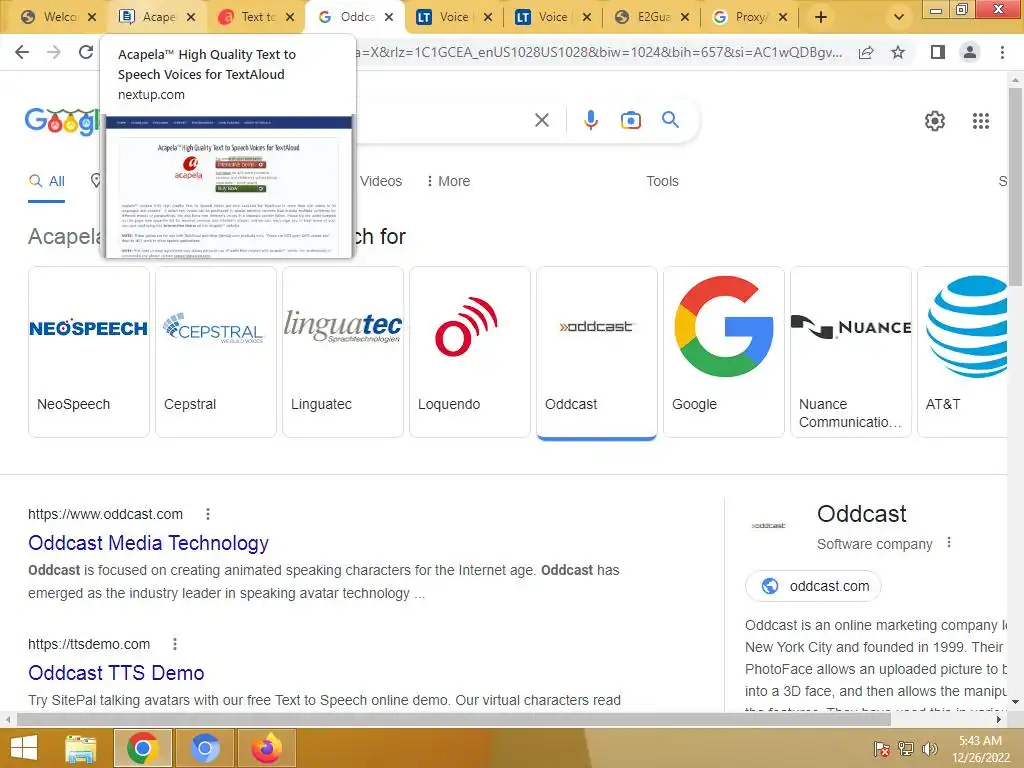Select the Google card
This screenshot has width=1024, height=768.
click(724, 351)
